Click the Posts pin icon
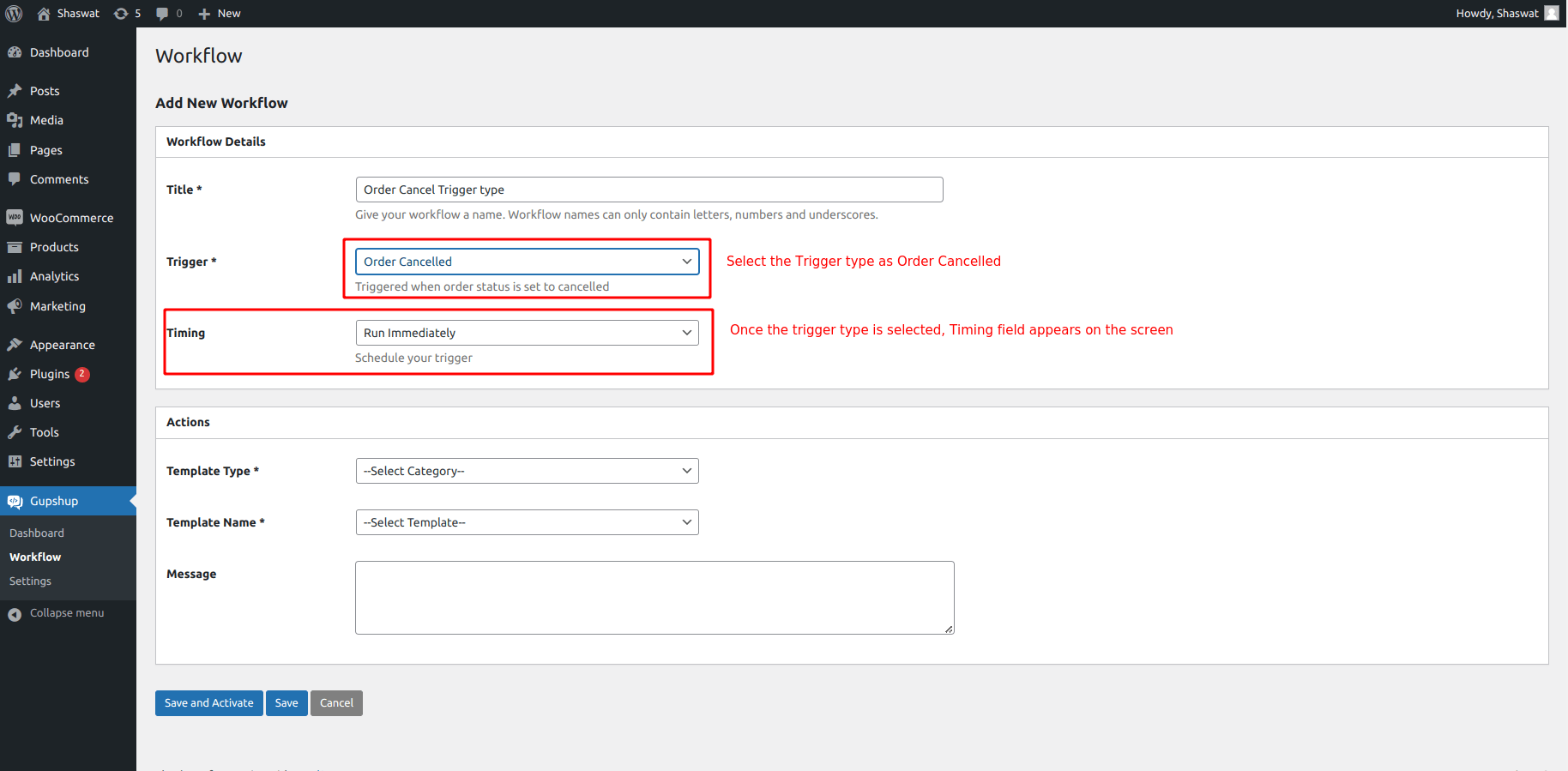This screenshot has width=1568, height=771. [x=15, y=91]
